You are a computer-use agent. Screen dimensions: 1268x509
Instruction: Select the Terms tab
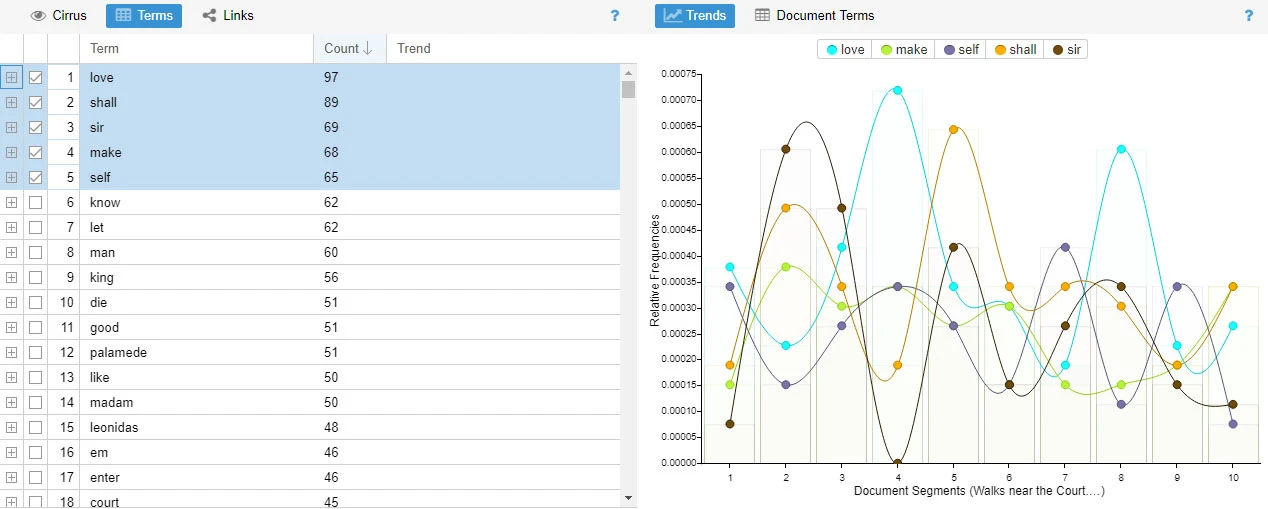click(x=144, y=15)
